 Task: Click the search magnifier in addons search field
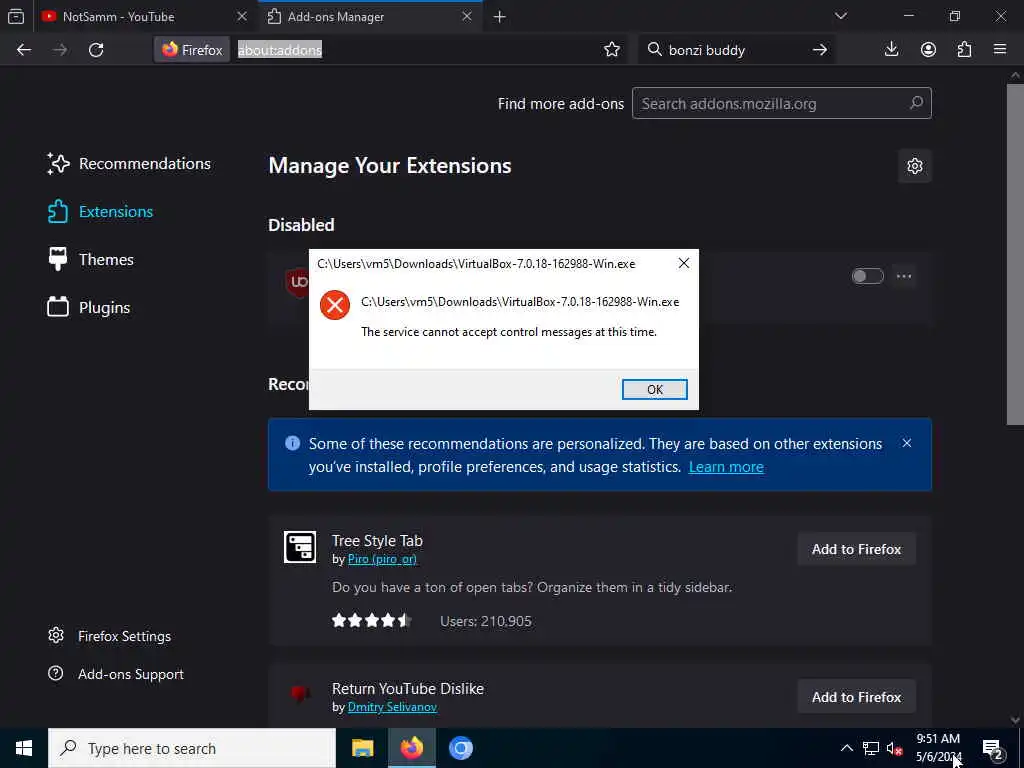point(916,103)
